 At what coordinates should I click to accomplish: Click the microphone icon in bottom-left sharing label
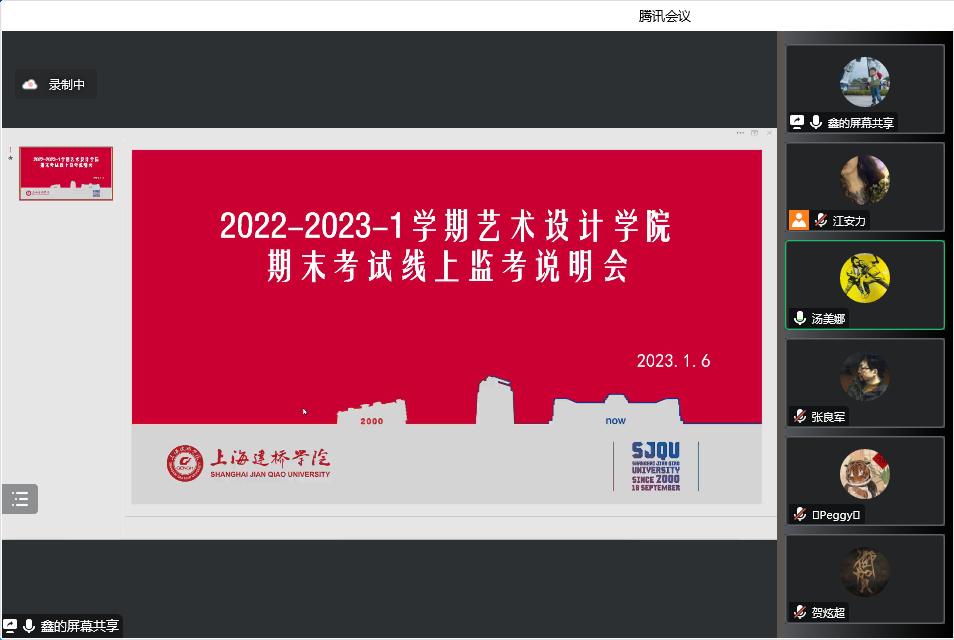coord(29,627)
